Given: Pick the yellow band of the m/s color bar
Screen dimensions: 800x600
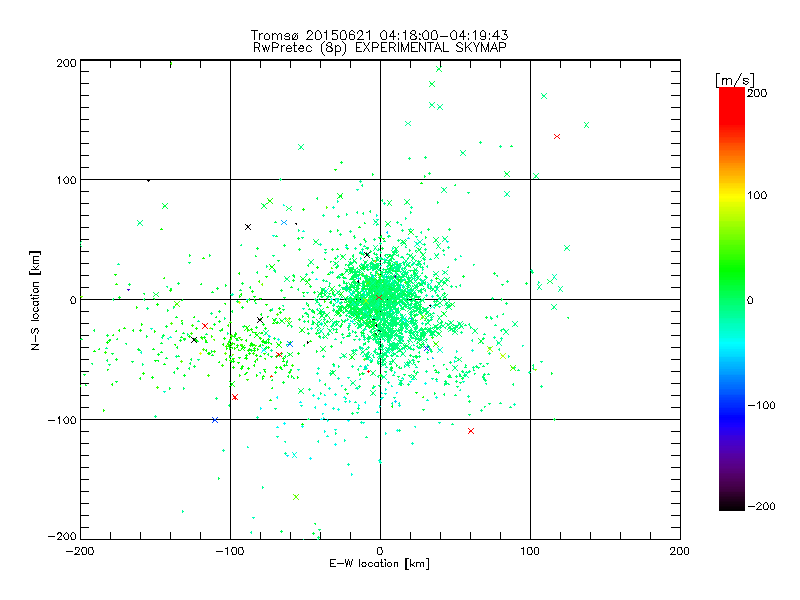Looking at the screenshot, I should [732, 195].
